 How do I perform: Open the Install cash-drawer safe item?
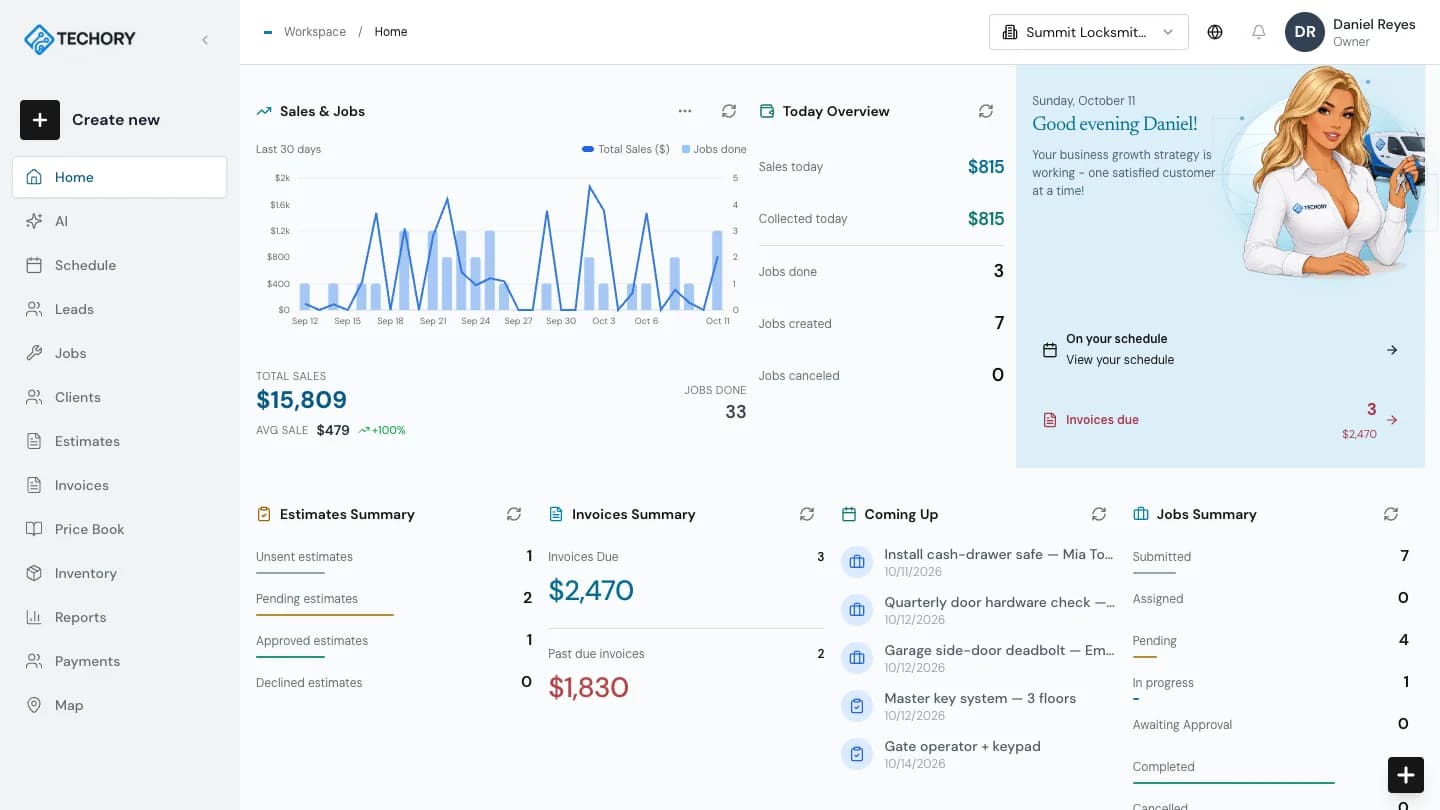978,562
